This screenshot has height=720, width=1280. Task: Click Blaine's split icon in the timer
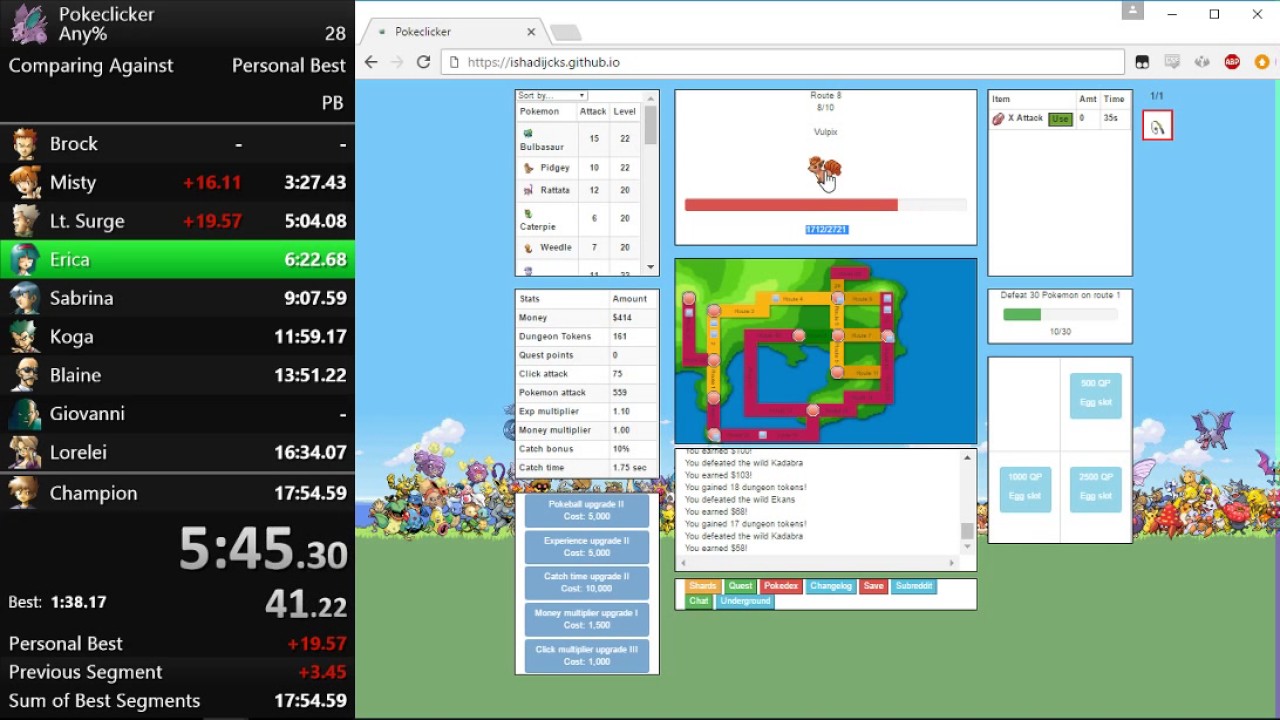pos(25,375)
